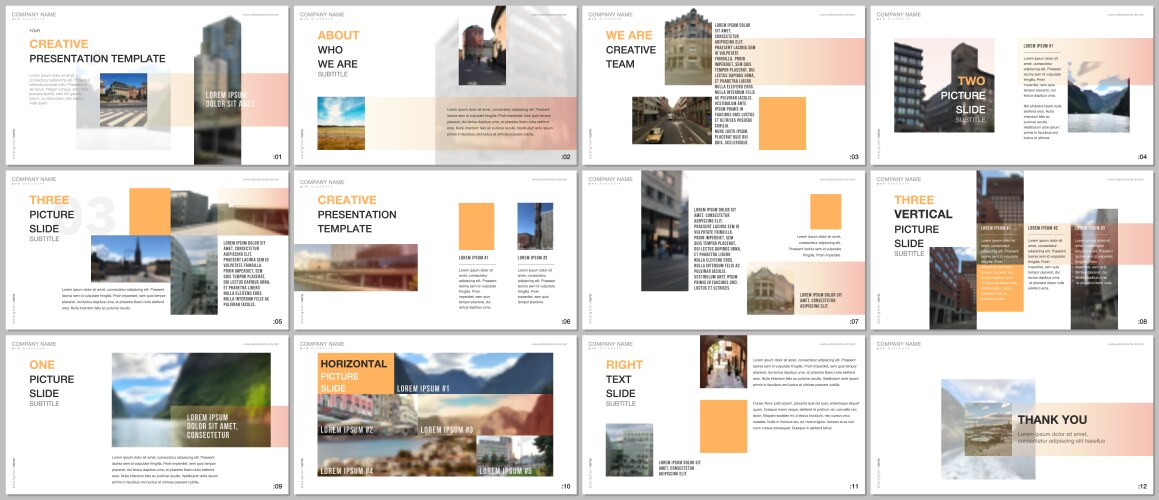Click the 'LOREM IPSUM #1' label on slide 10
Viewport: 1159px width, 500px height.
(x=423, y=388)
